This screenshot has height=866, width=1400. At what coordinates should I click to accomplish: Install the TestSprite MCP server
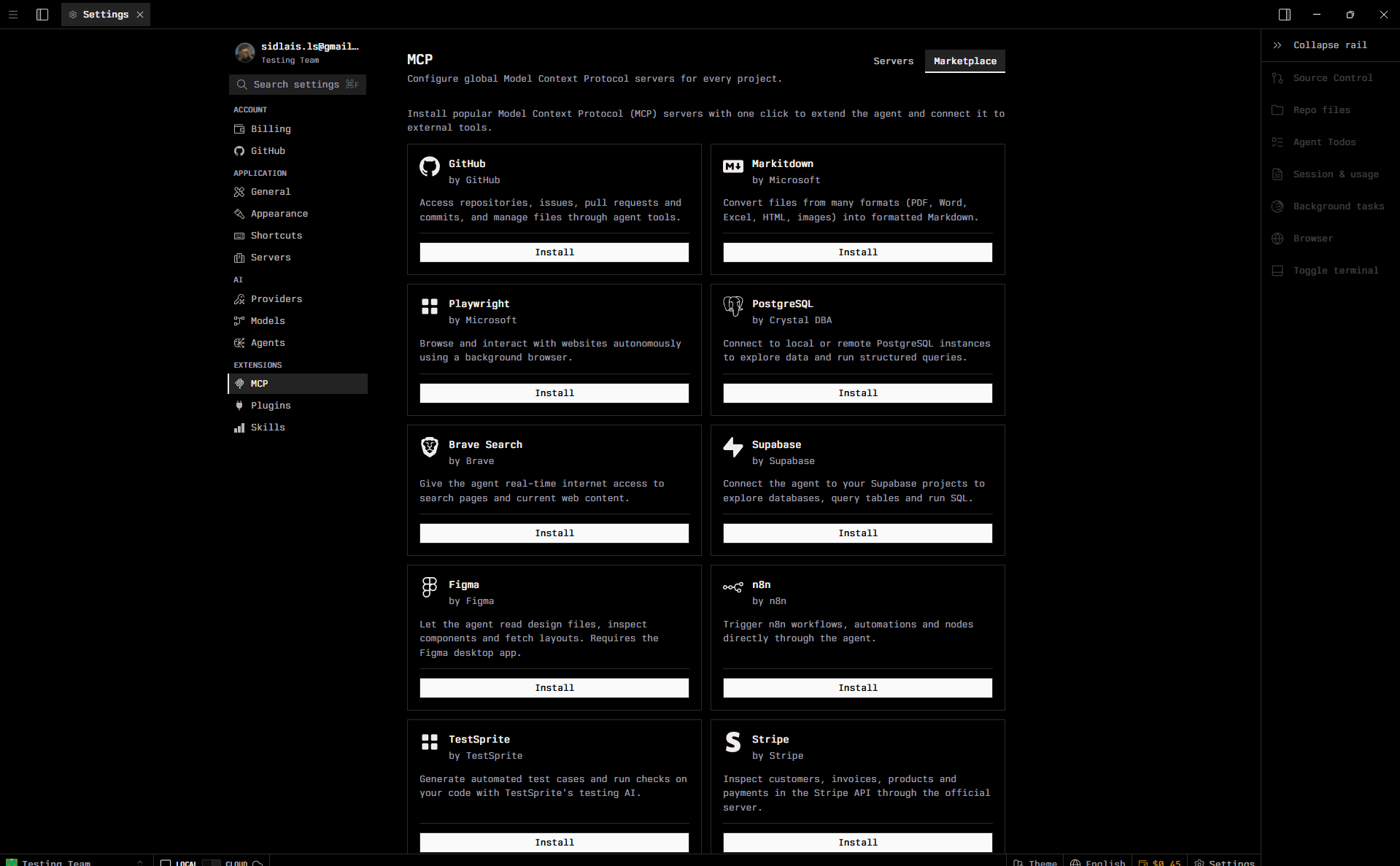(554, 843)
